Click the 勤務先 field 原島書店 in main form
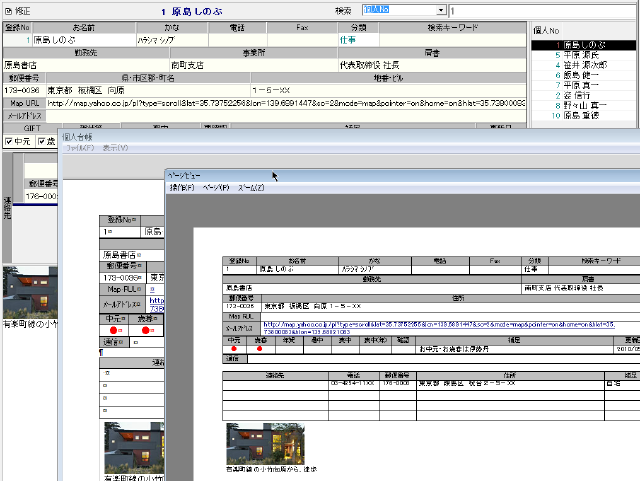 86,65
